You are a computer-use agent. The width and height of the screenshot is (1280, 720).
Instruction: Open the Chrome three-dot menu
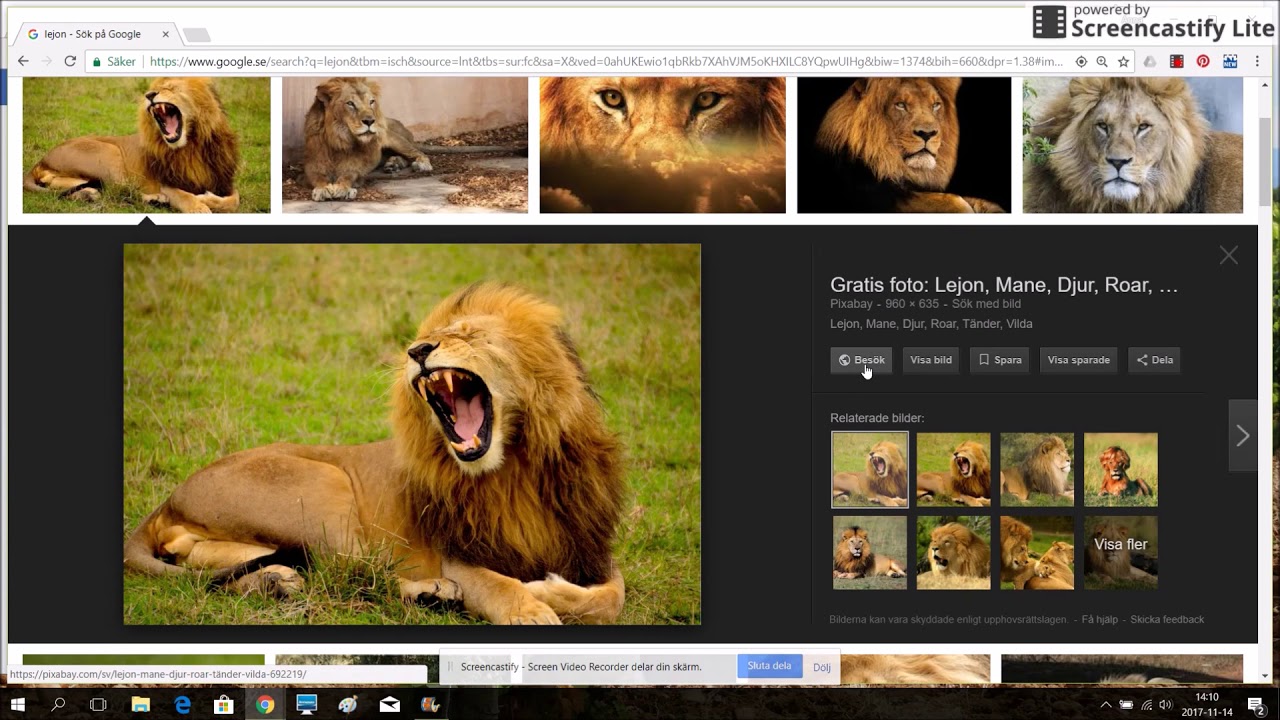pos(1257,61)
